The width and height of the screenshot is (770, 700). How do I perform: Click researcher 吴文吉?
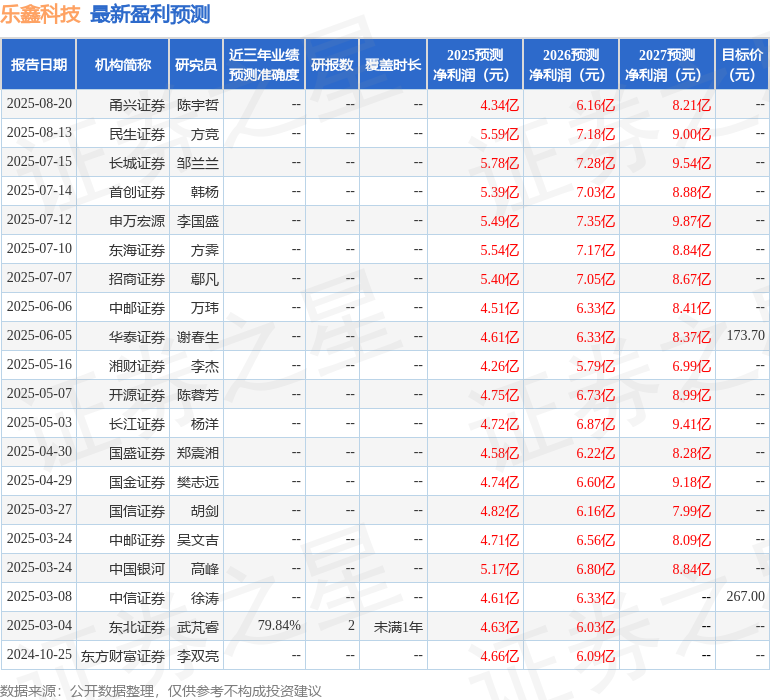click(x=198, y=540)
